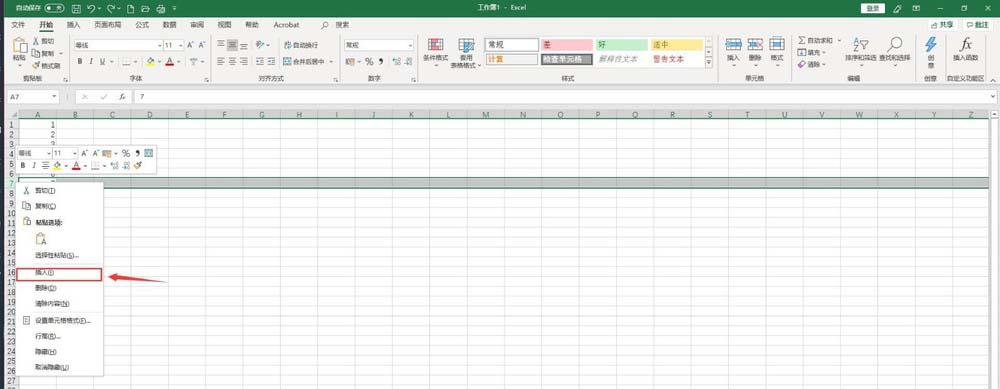1000x389 pixels.
Task: Apply bold with the ribbon B icon
Action: point(80,62)
